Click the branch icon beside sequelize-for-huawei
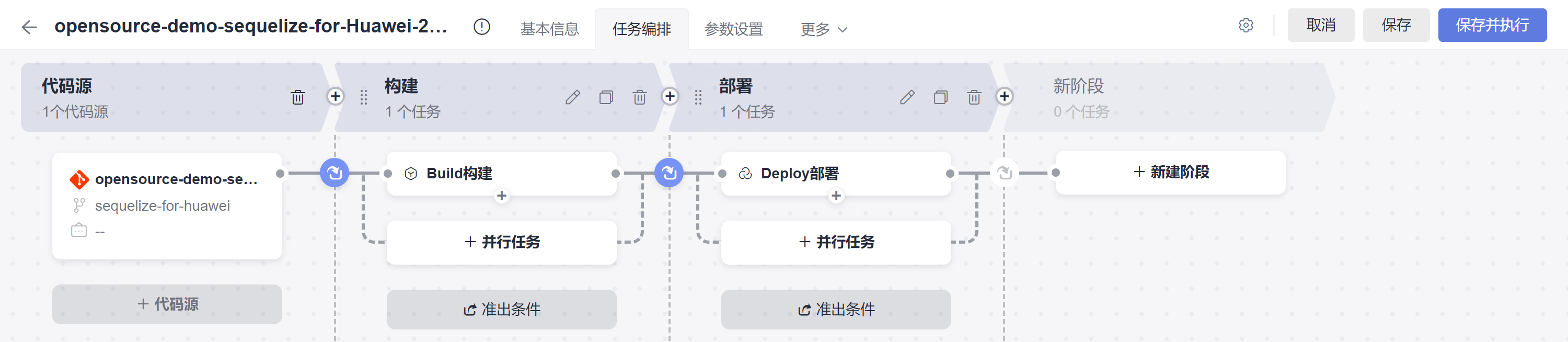 tap(79, 206)
